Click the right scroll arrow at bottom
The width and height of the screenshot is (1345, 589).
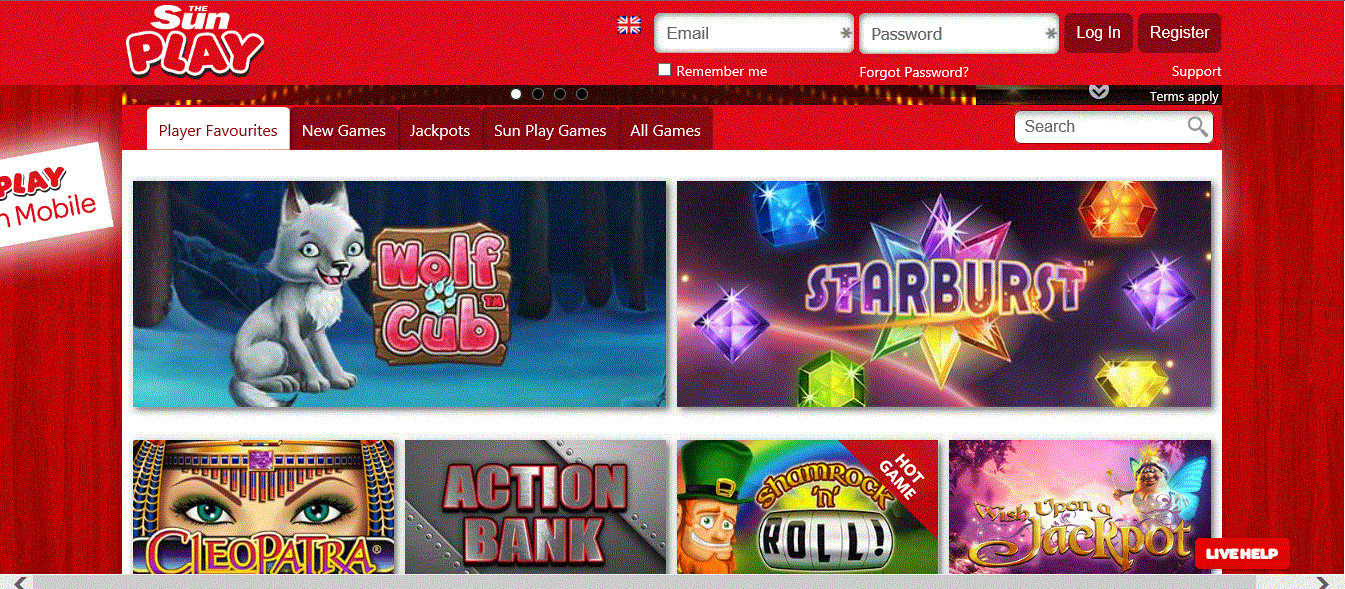point(1324,582)
